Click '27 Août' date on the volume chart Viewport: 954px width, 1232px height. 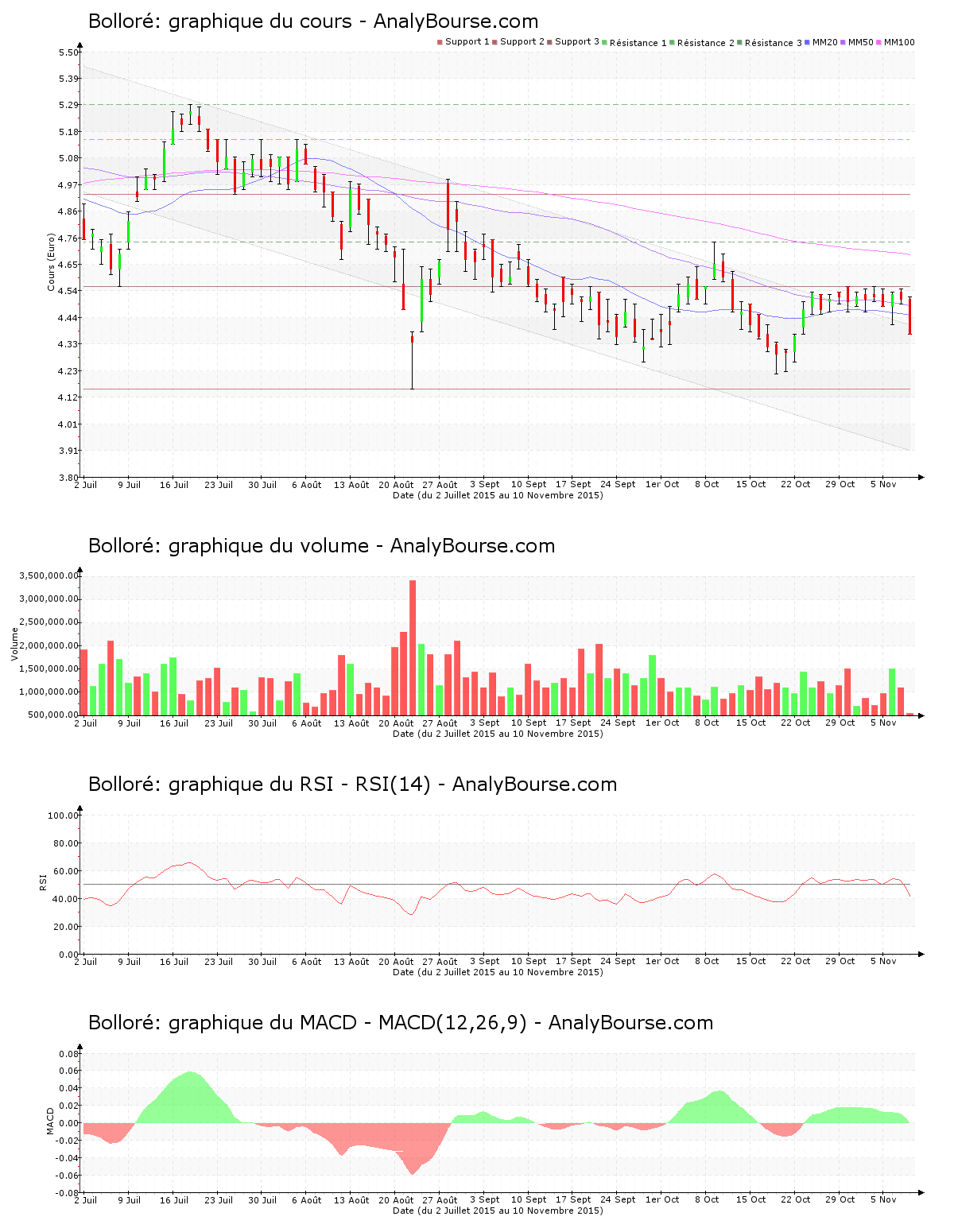pyautogui.click(x=440, y=723)
